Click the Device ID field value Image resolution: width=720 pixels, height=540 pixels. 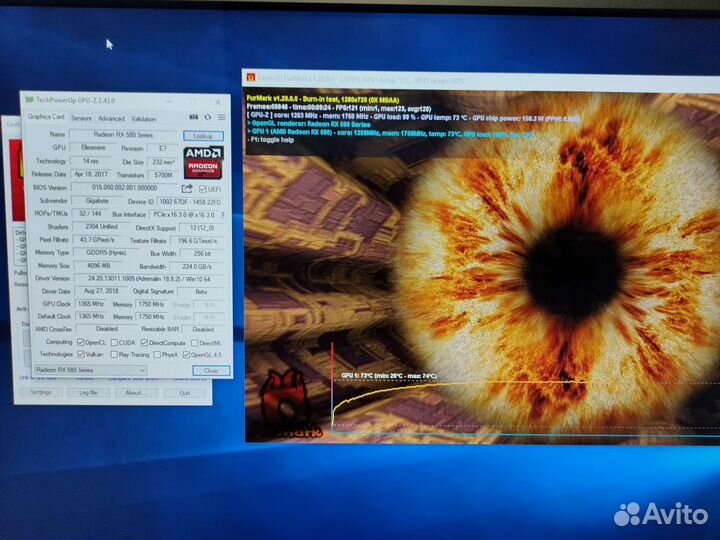click(190, 202)
